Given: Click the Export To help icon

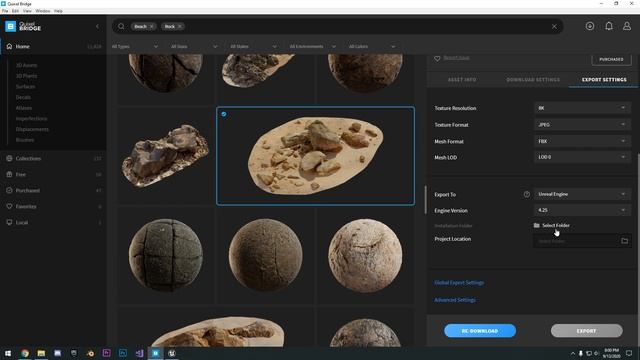Looking at the screenshot, I should pos(527,194).
